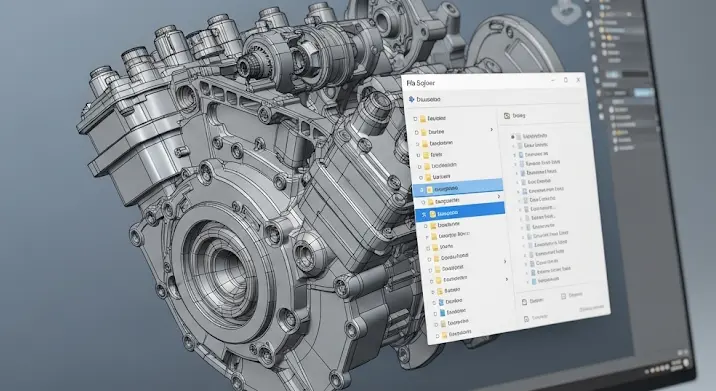This screenshot has width=716, height=391.
Task: Click the lowest button with icon in the dialog
Action: (x=536, y=317)
